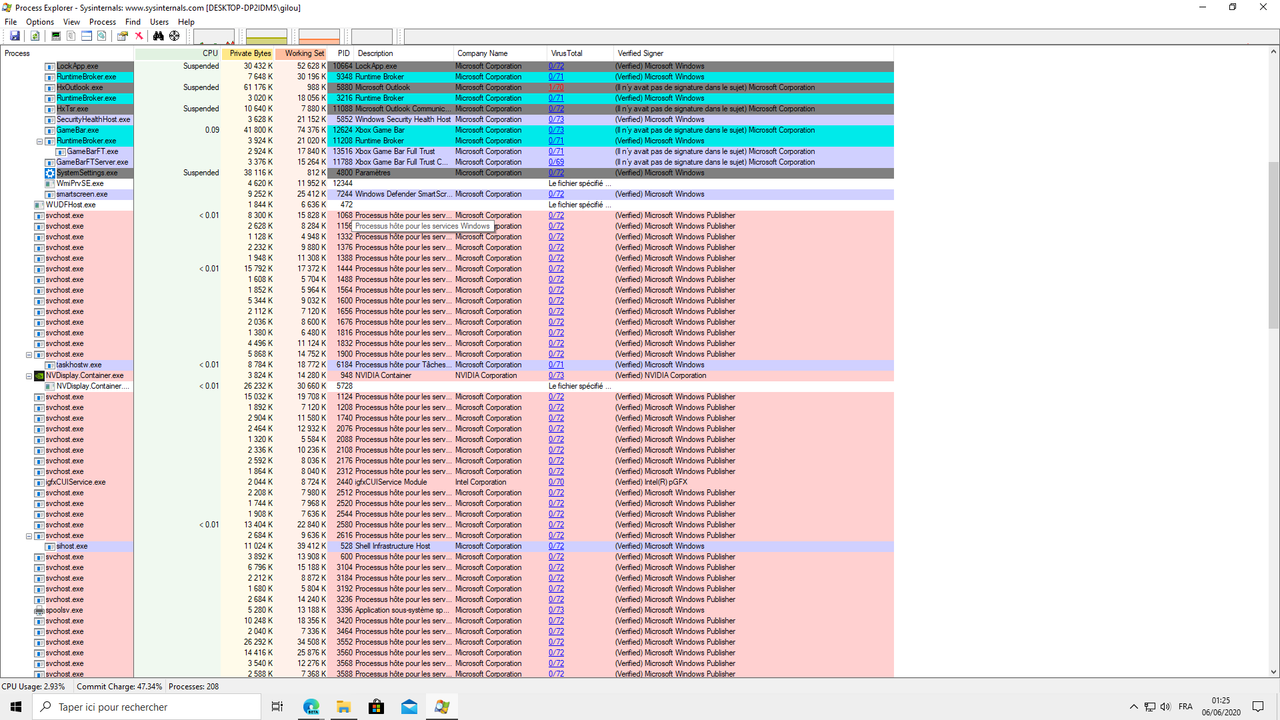
Task: Open the Options menu
Action: pos(40,22)
